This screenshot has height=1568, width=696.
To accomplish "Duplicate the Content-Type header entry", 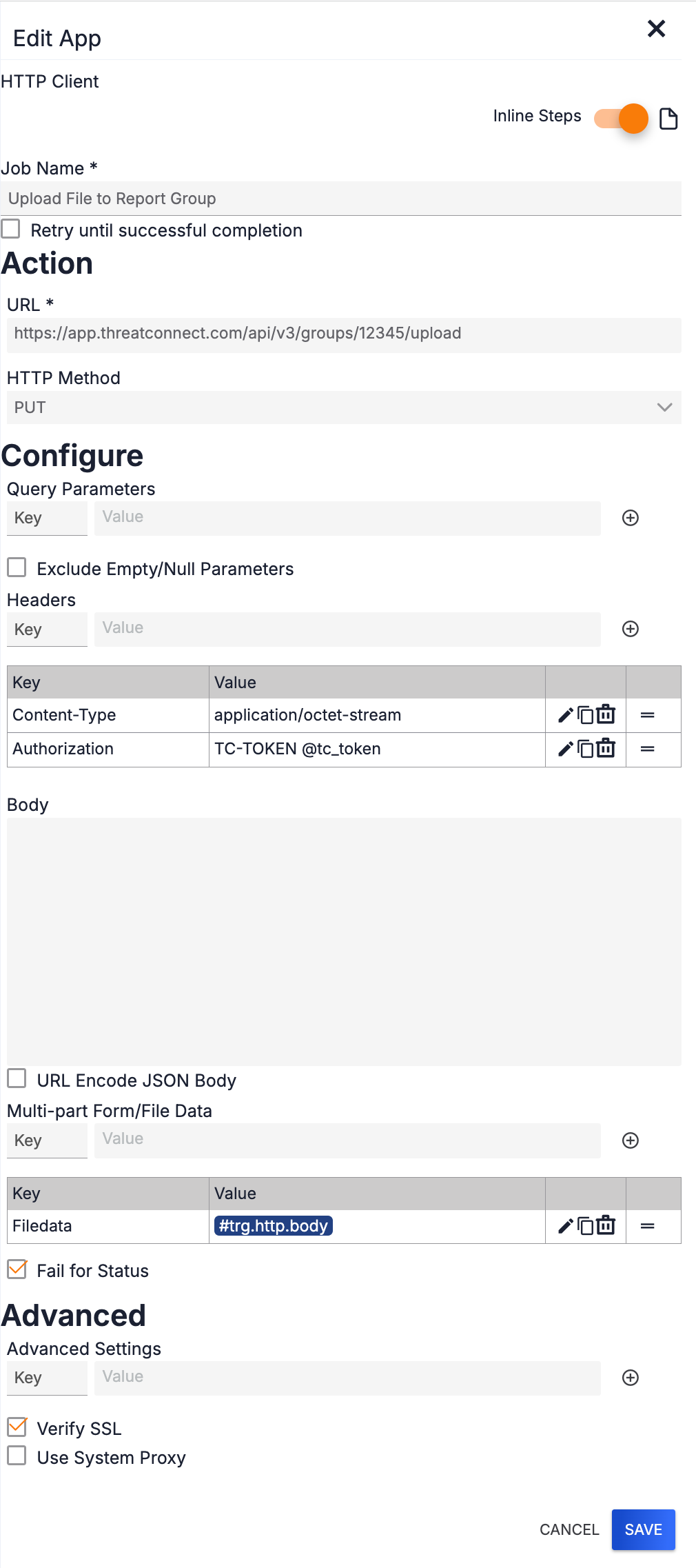I will pos(585,715).
